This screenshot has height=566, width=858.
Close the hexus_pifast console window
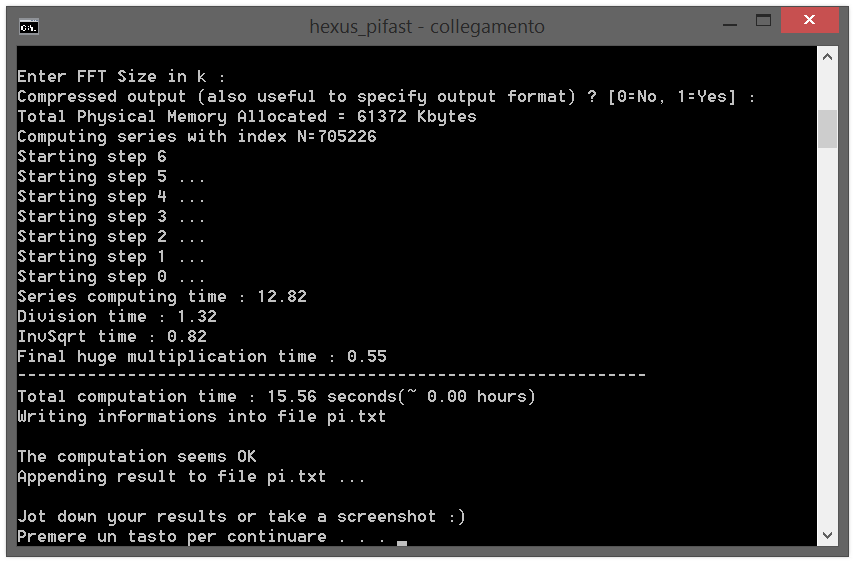[809, 20]
